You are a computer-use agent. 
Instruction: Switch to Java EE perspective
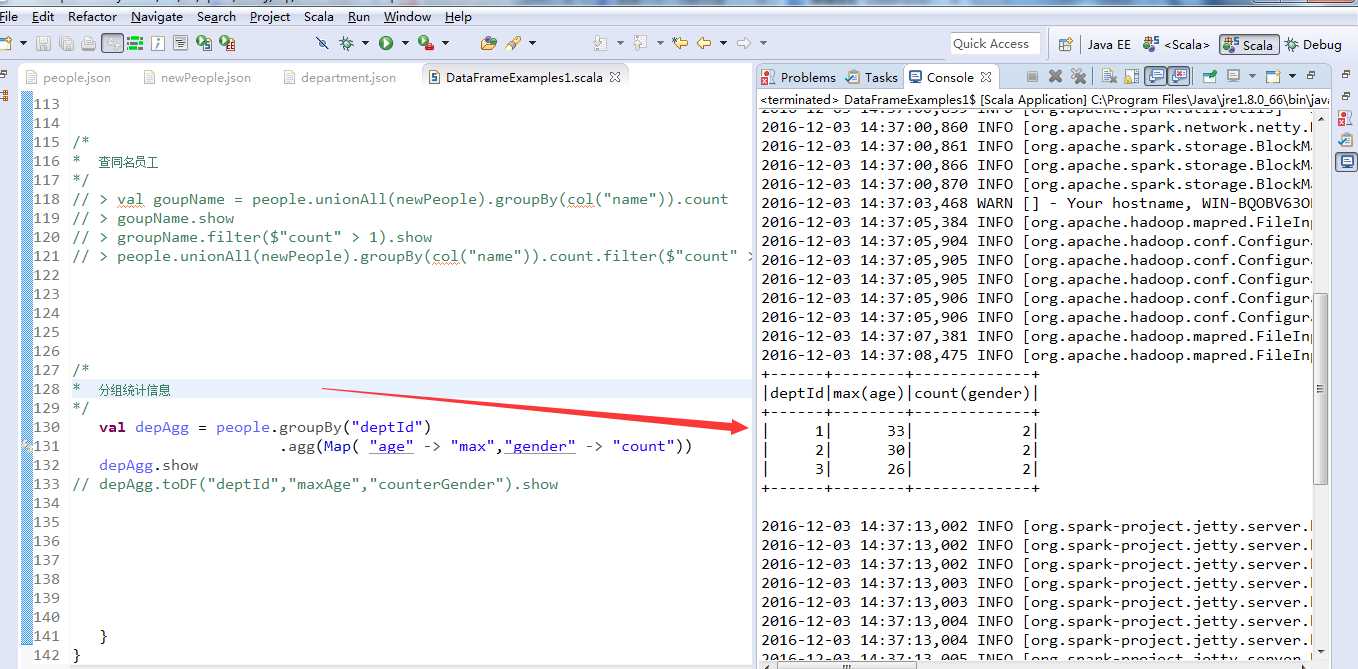pyautogui.click(x=1109, y=45)
